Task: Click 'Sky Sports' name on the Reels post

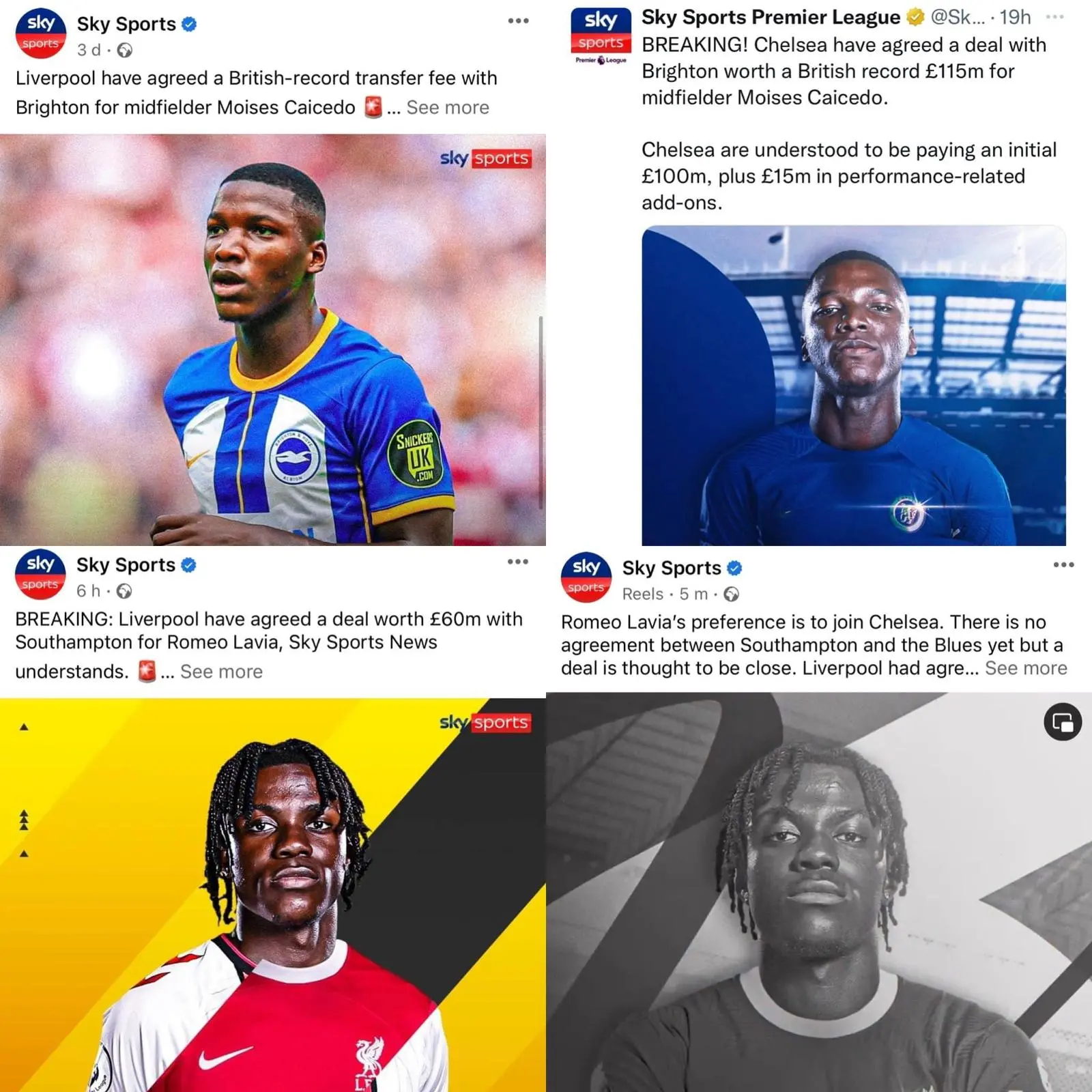Action: tap(672, 569)
